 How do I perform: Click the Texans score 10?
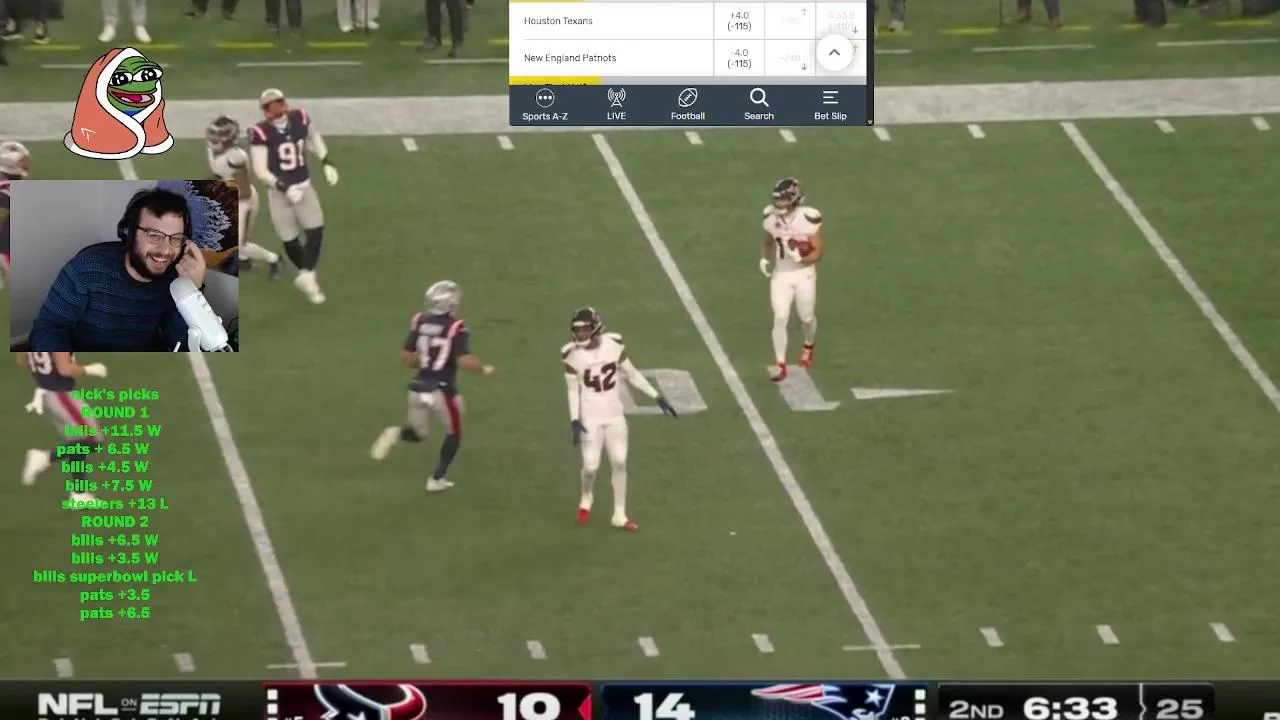tap(527, 705)
